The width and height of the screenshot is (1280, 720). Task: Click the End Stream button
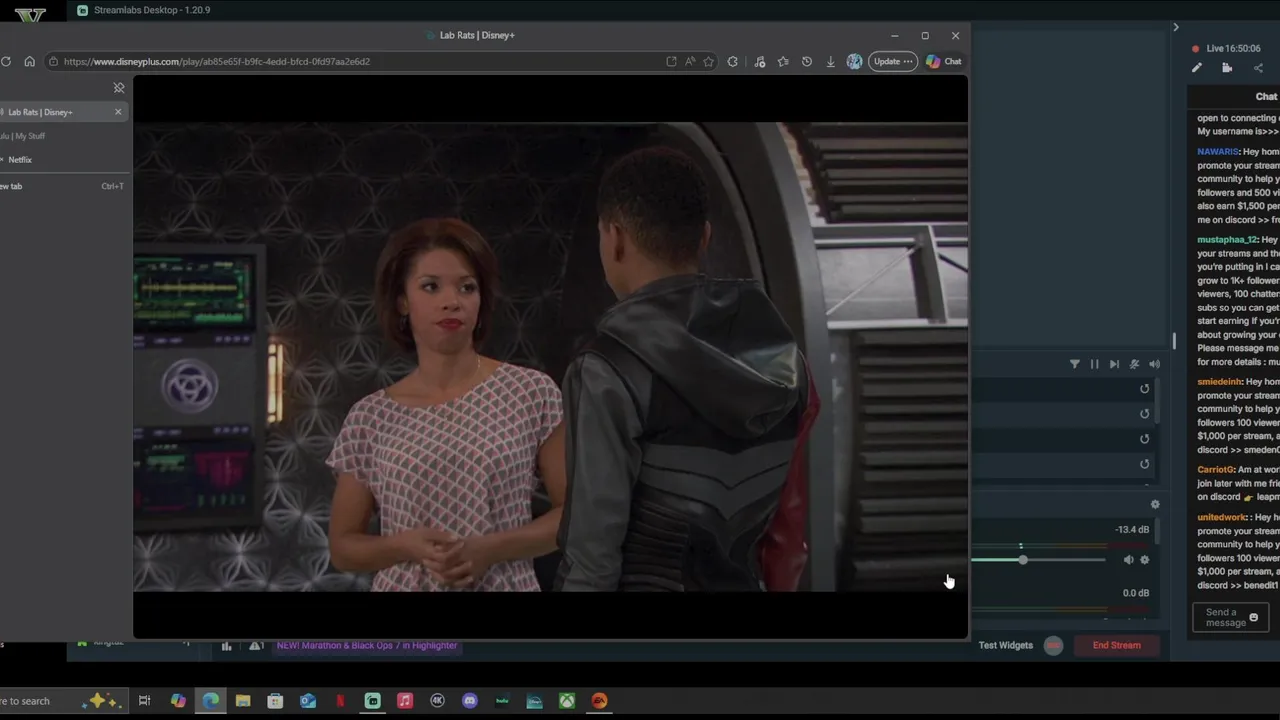point(1116,646)
